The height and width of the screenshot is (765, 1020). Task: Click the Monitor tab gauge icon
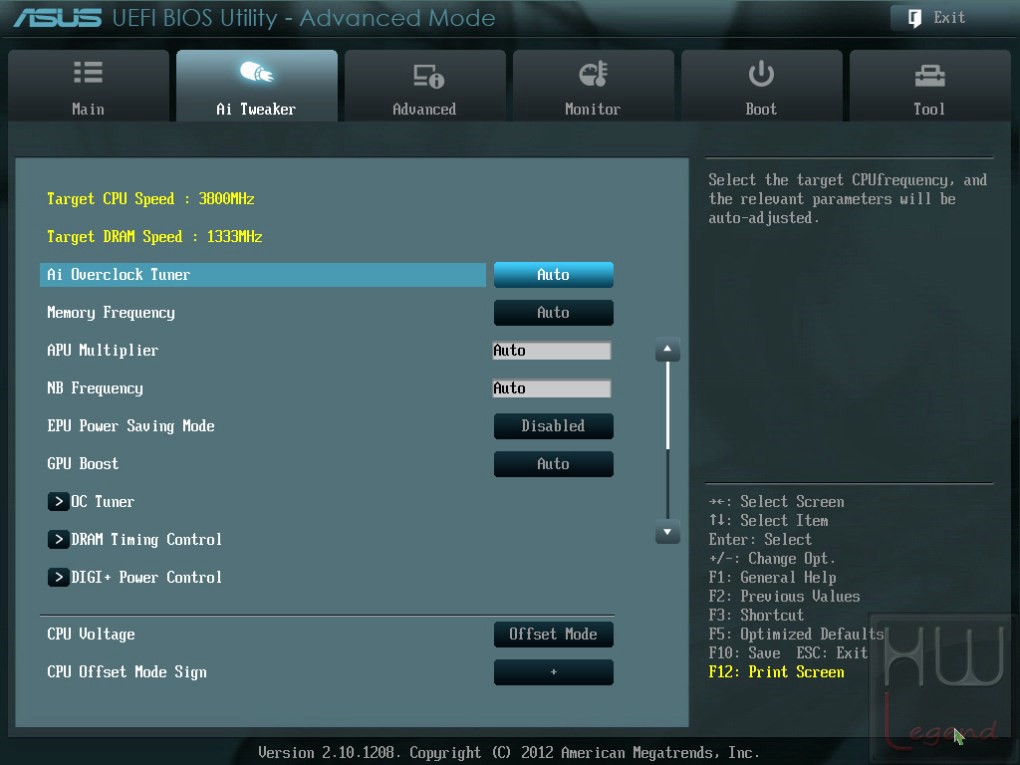[593, 74]
